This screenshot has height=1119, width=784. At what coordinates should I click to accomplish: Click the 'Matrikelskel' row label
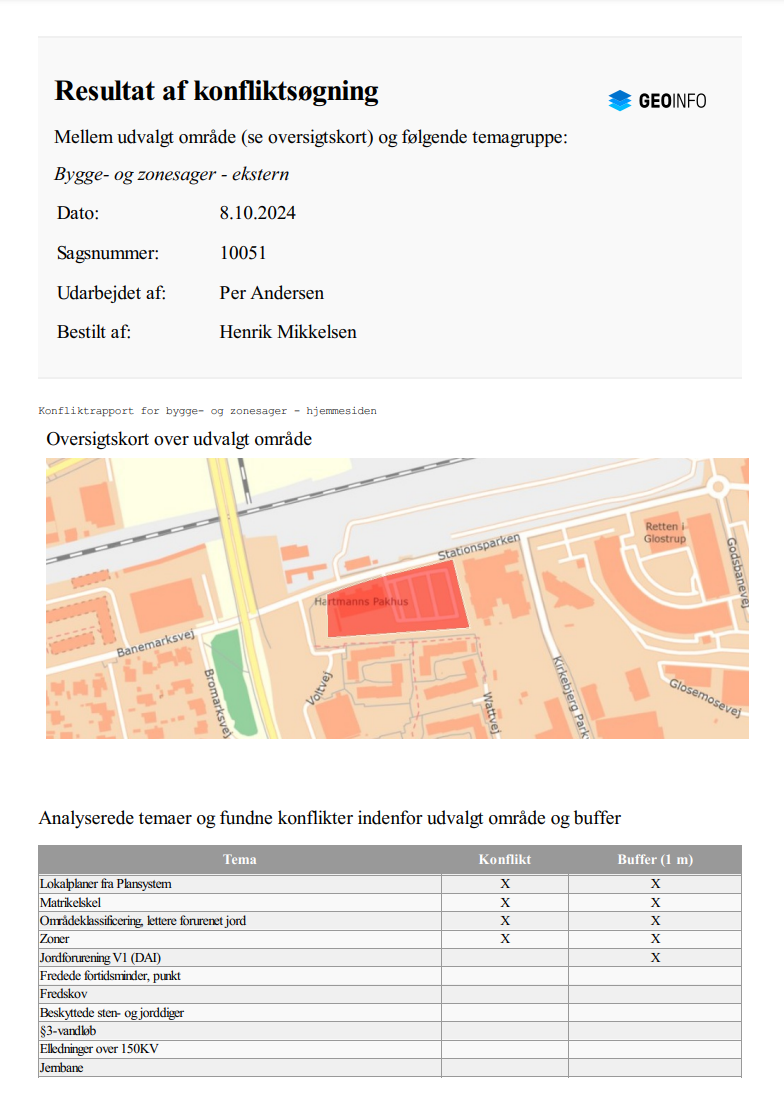(x=71, y=903)
